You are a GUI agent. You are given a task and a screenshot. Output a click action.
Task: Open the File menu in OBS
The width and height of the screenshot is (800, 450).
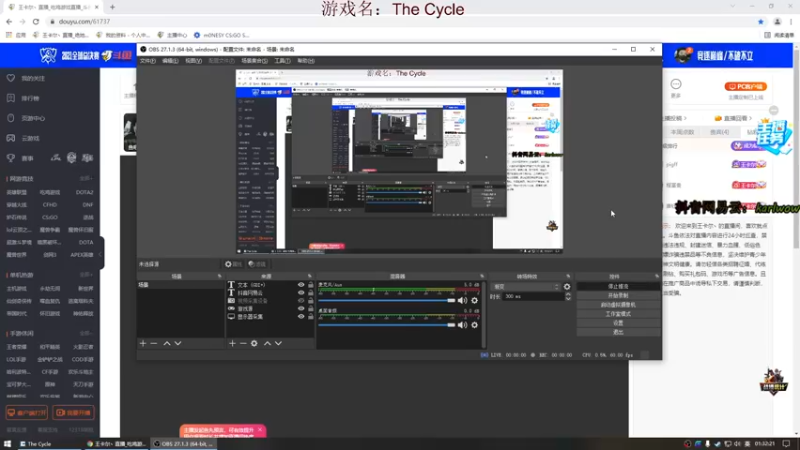pyautogui.click(x=147, y=61)
